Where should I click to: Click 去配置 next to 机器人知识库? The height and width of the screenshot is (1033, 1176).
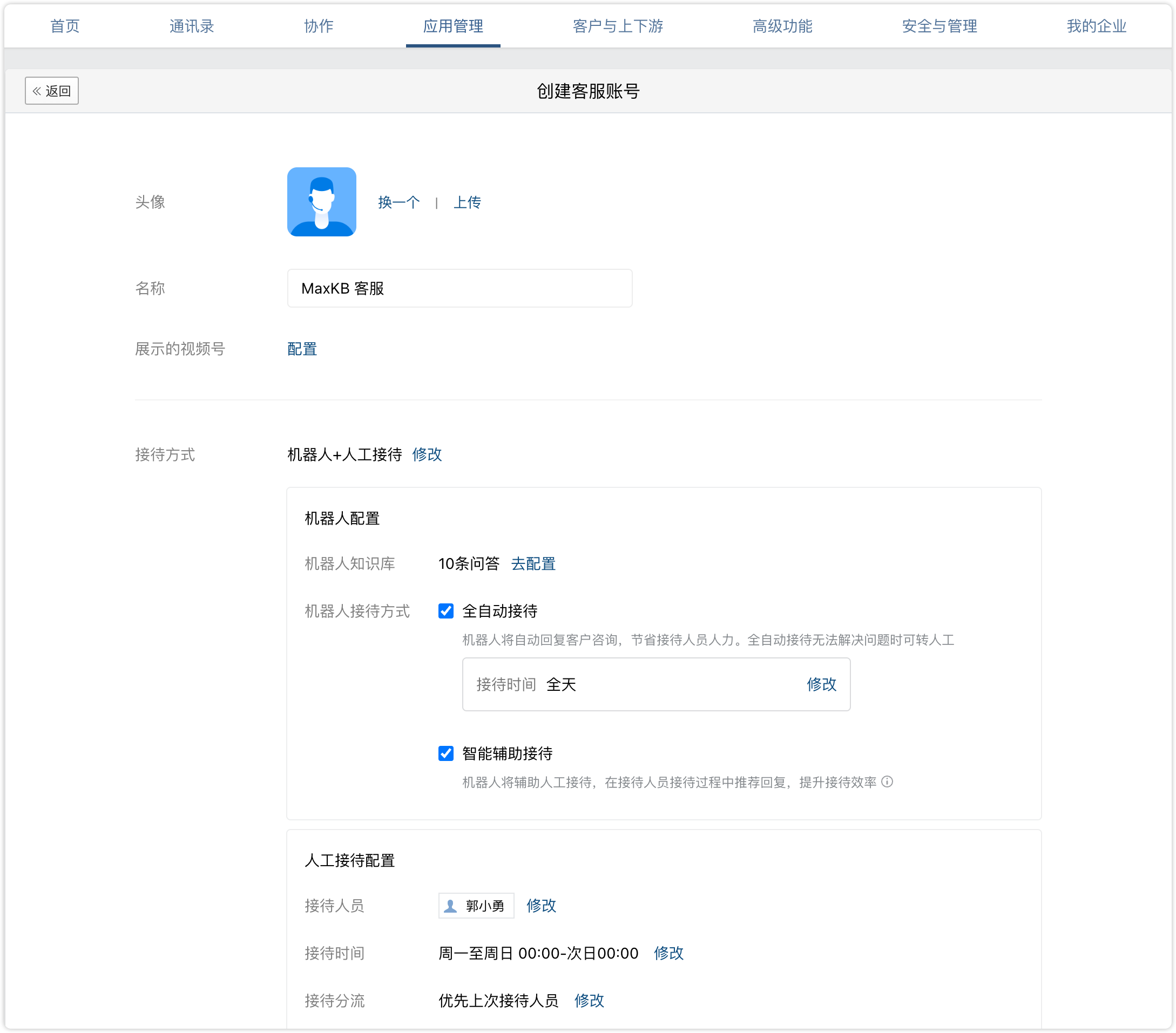(533, 563)
